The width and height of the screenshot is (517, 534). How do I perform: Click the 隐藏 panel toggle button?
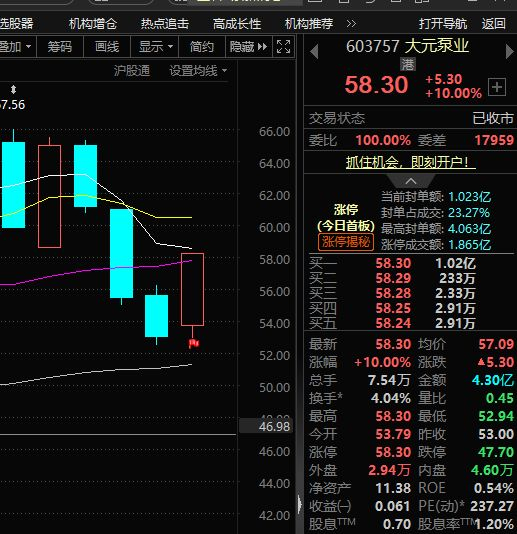249,47
